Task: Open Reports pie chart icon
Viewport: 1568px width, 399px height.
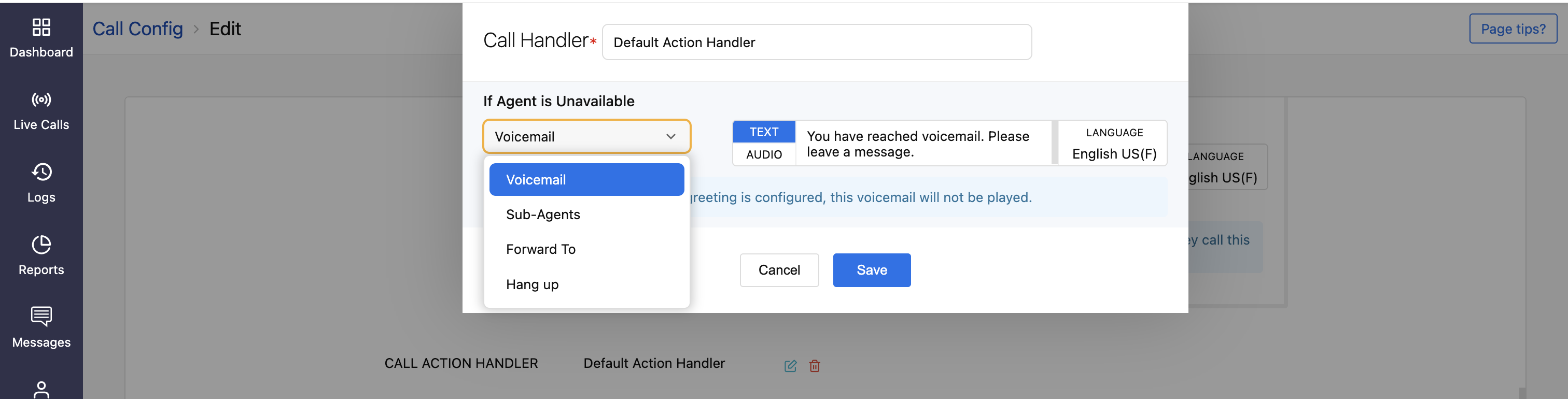Action: [x=41, y=245]
